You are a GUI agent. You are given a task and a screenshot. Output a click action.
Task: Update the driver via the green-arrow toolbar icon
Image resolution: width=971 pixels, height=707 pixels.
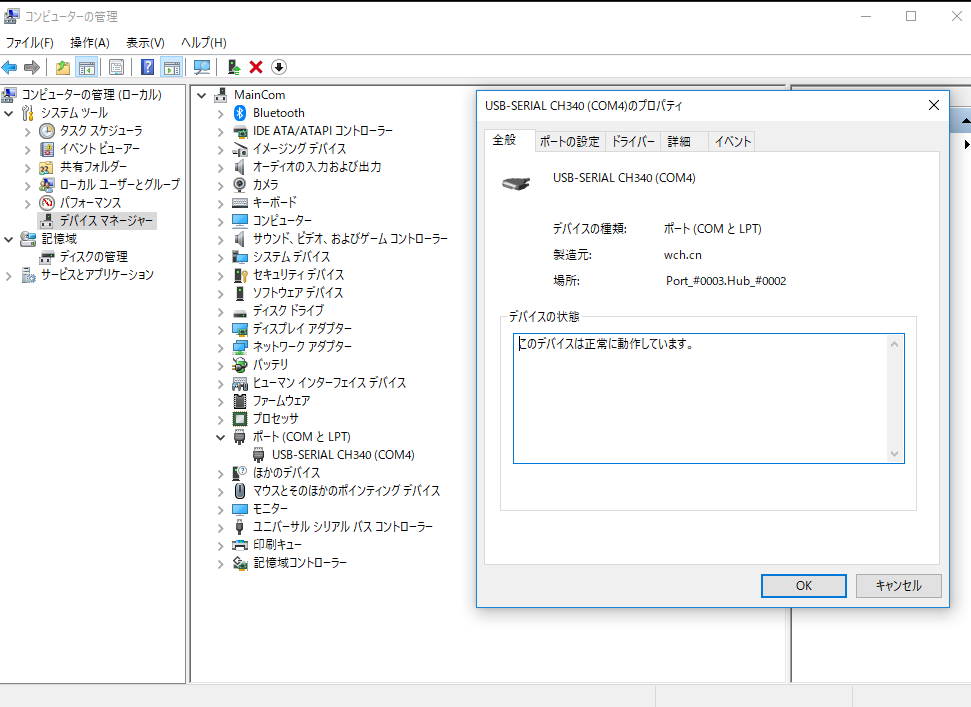(x=233, y=67)
